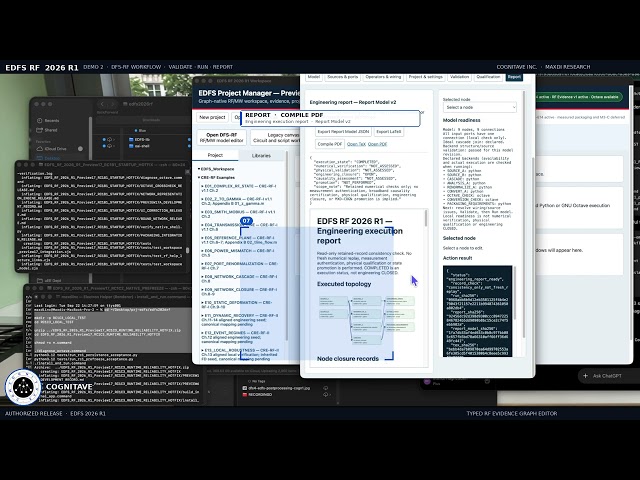Click Open DFS-RF model editor button
Image resolution: width=640 pixels, height=480 pixels.
[222, 138]
